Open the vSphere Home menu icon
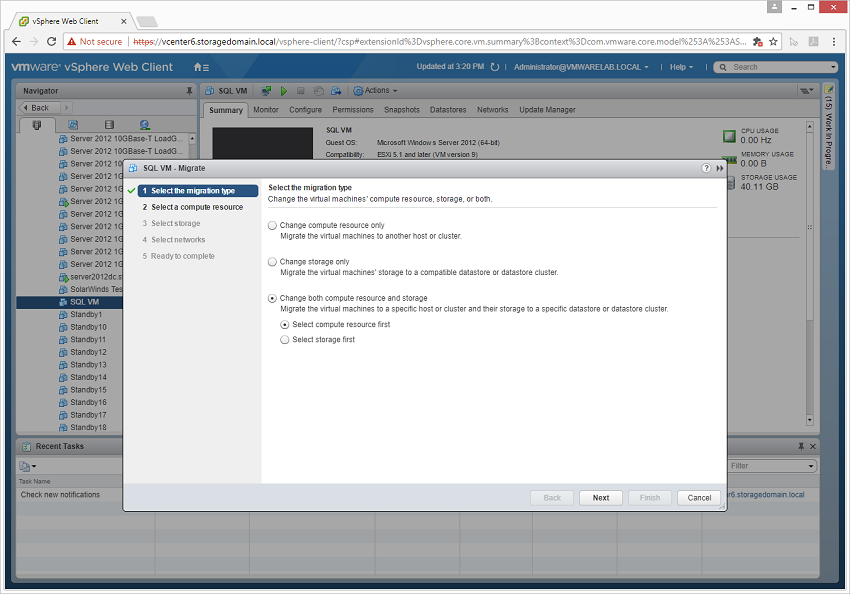Screen dimensions: 850x594 point(201,67)
